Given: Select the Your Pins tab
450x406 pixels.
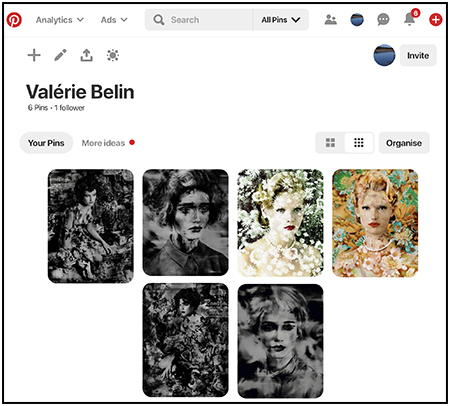Looking at the screenshot, I should click(x=46, y=143).
